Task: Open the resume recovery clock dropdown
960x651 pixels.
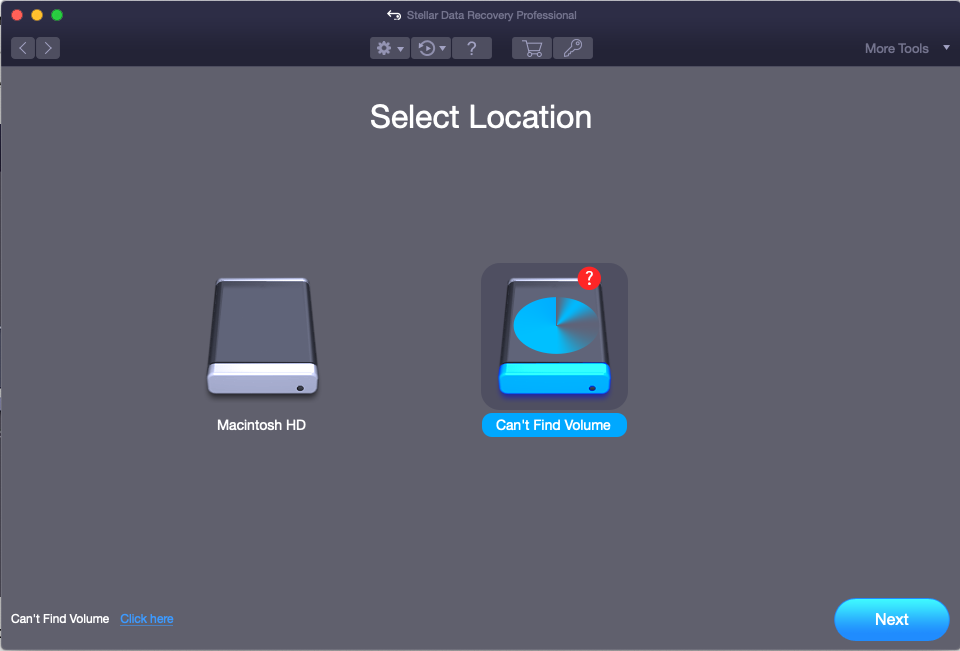Action: point(432,48)
